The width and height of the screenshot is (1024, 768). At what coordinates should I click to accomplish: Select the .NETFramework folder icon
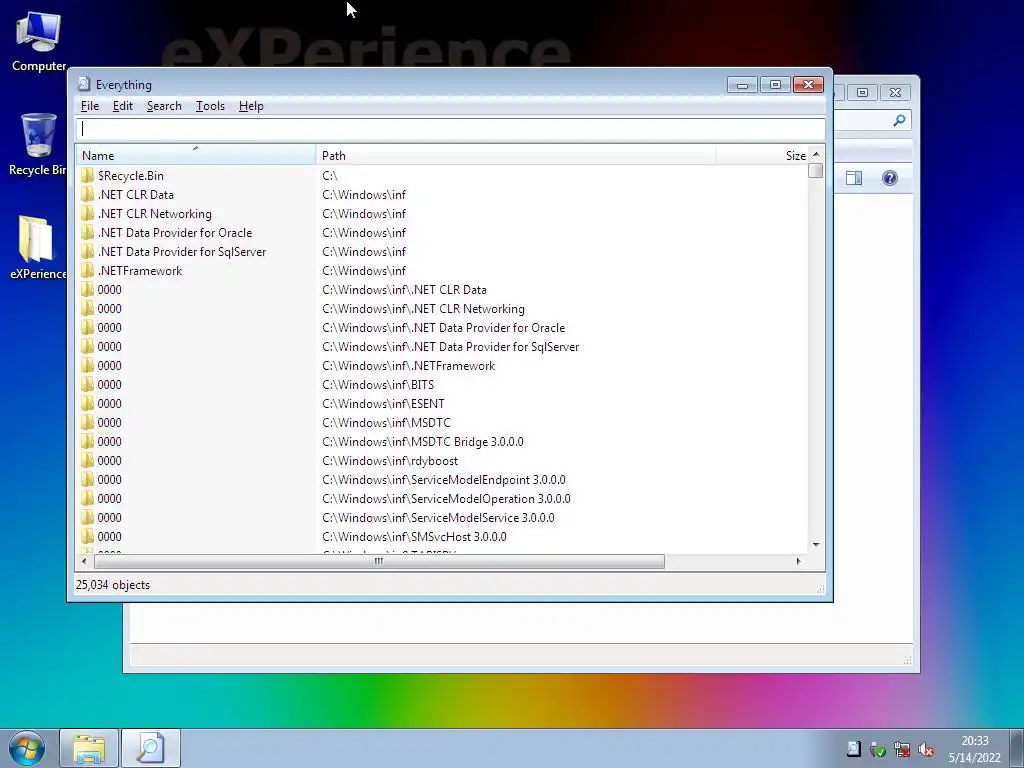(x=88, y=270)
